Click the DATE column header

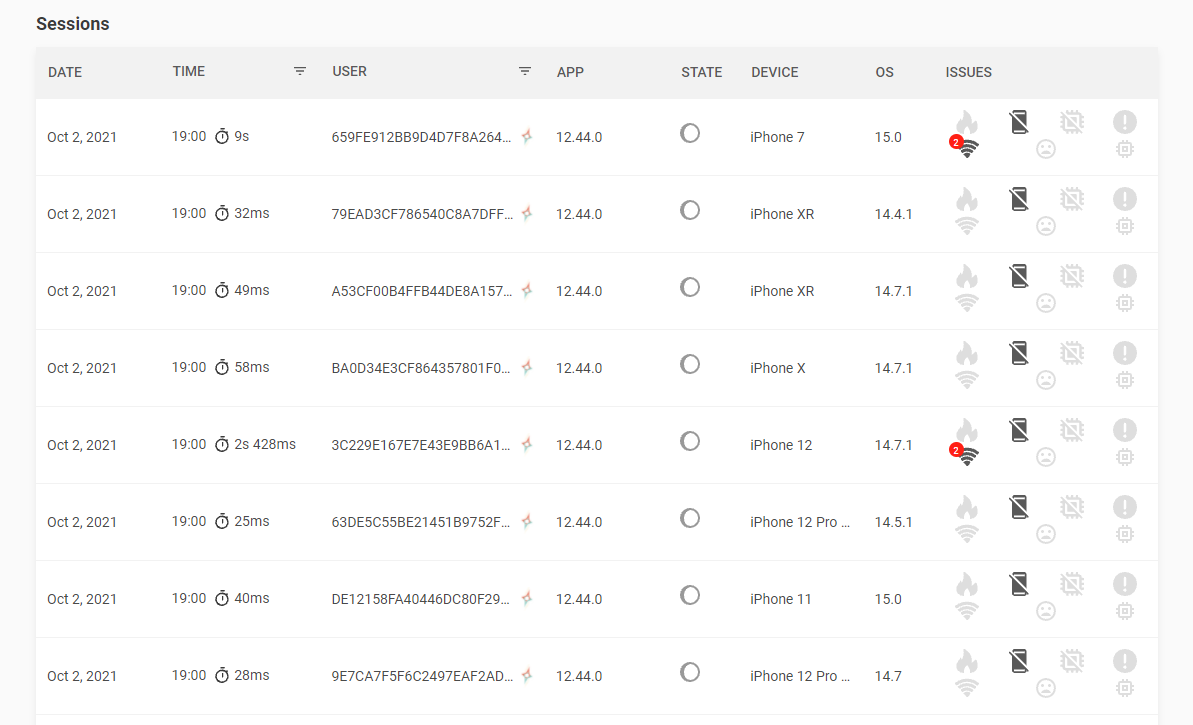pyautogui.click(x=65, y=72)
